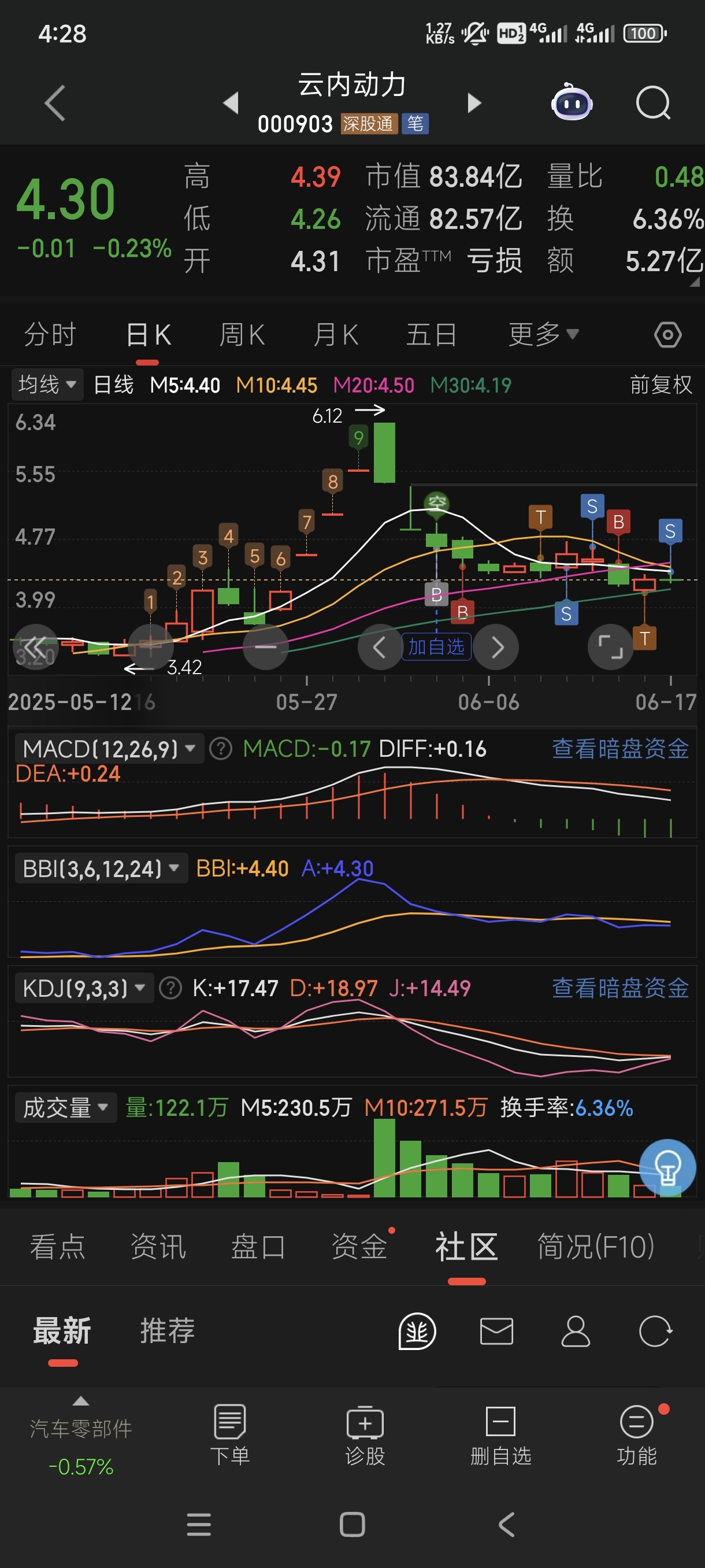Tap Android system back button
The image size is (705, 1568).
pos(507,1524)
